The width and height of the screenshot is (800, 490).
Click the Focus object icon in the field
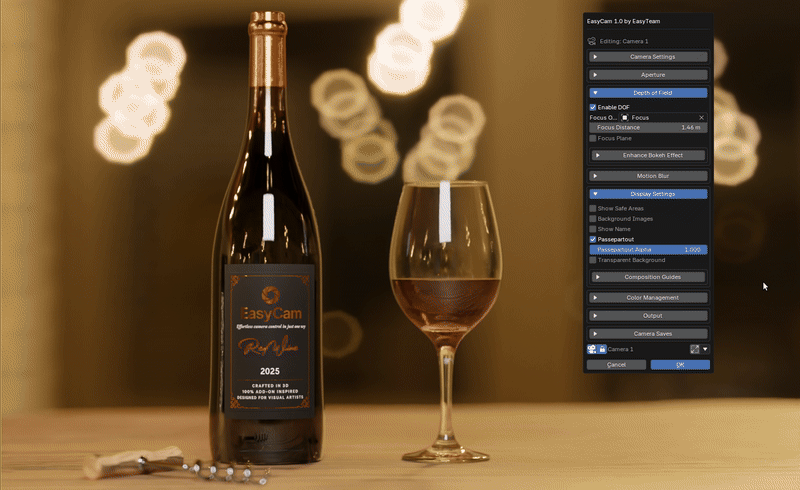[x=624, y=117]
